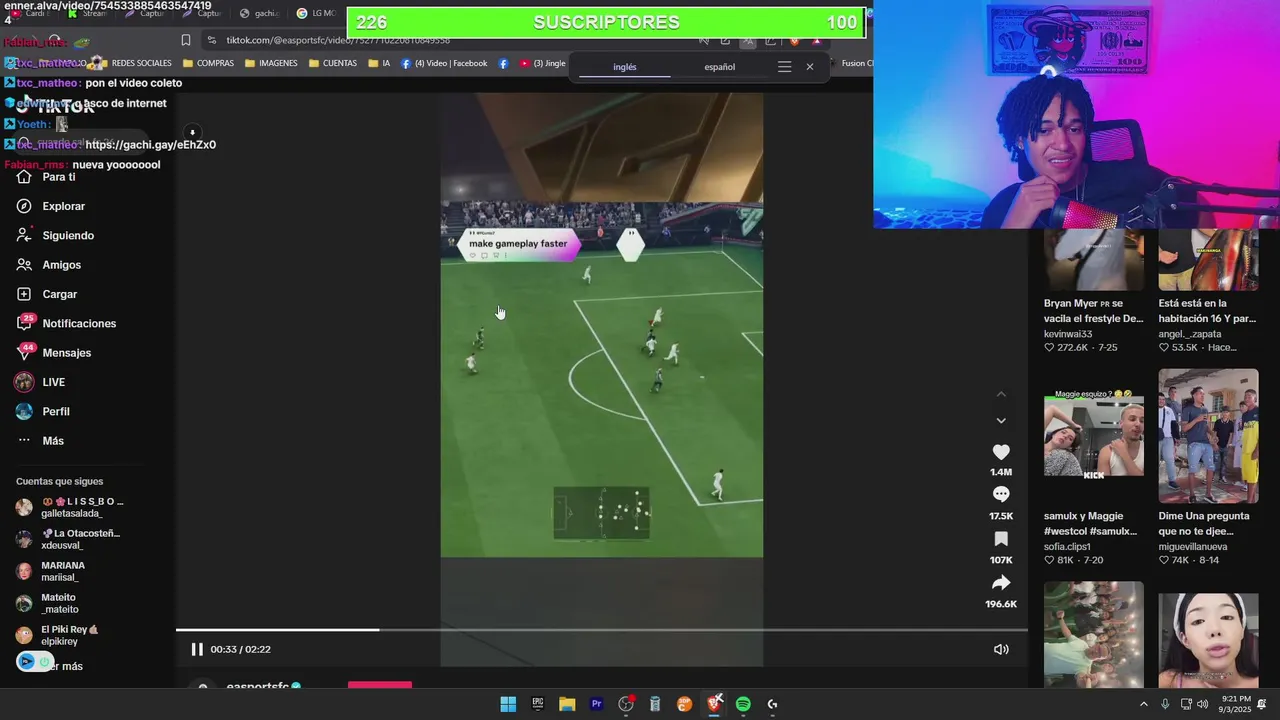Save video with bookmark icon
The image size is (1280, 720).
tap(1001, 539)
